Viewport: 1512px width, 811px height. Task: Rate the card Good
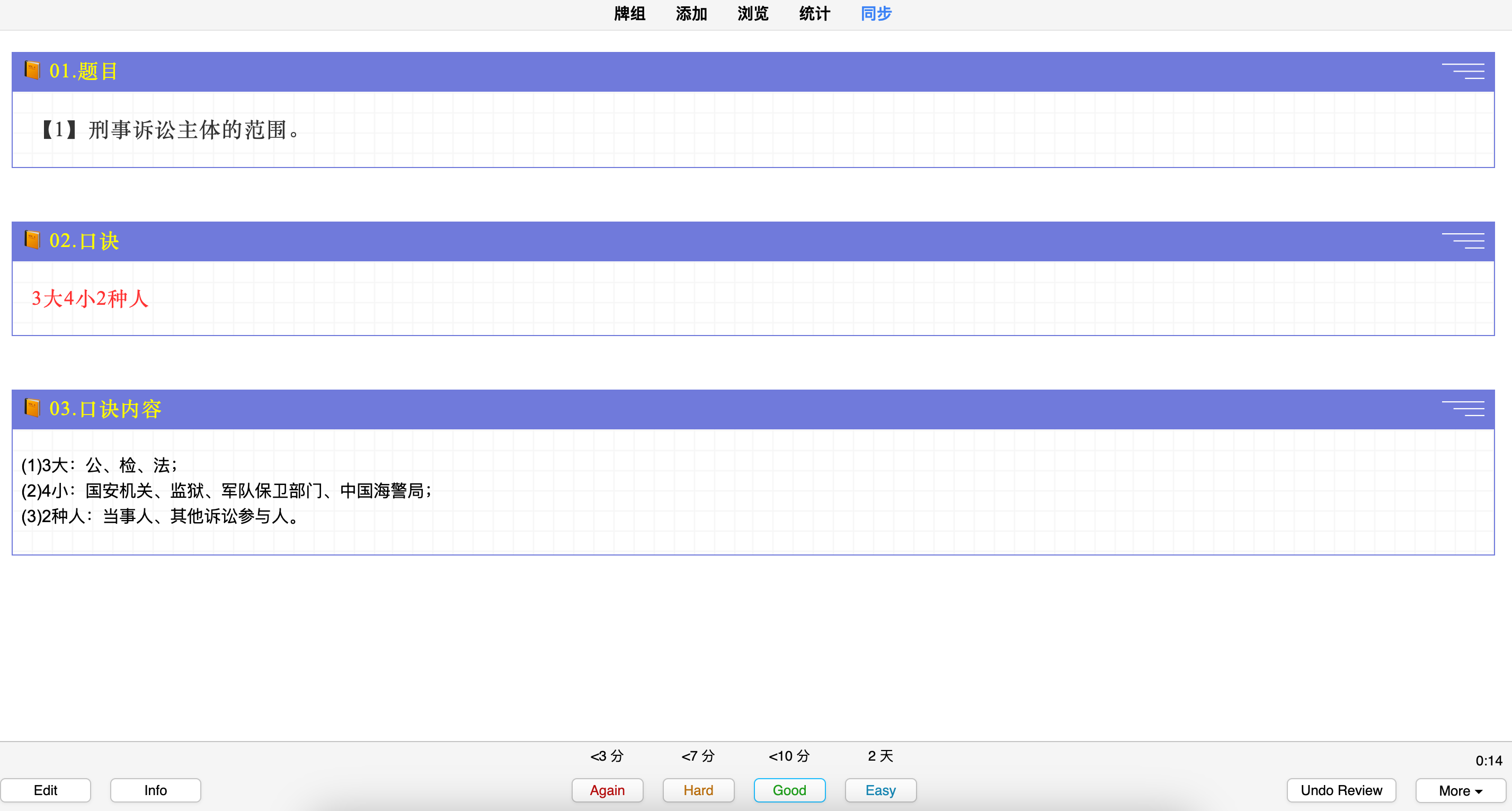click(789, 790)
